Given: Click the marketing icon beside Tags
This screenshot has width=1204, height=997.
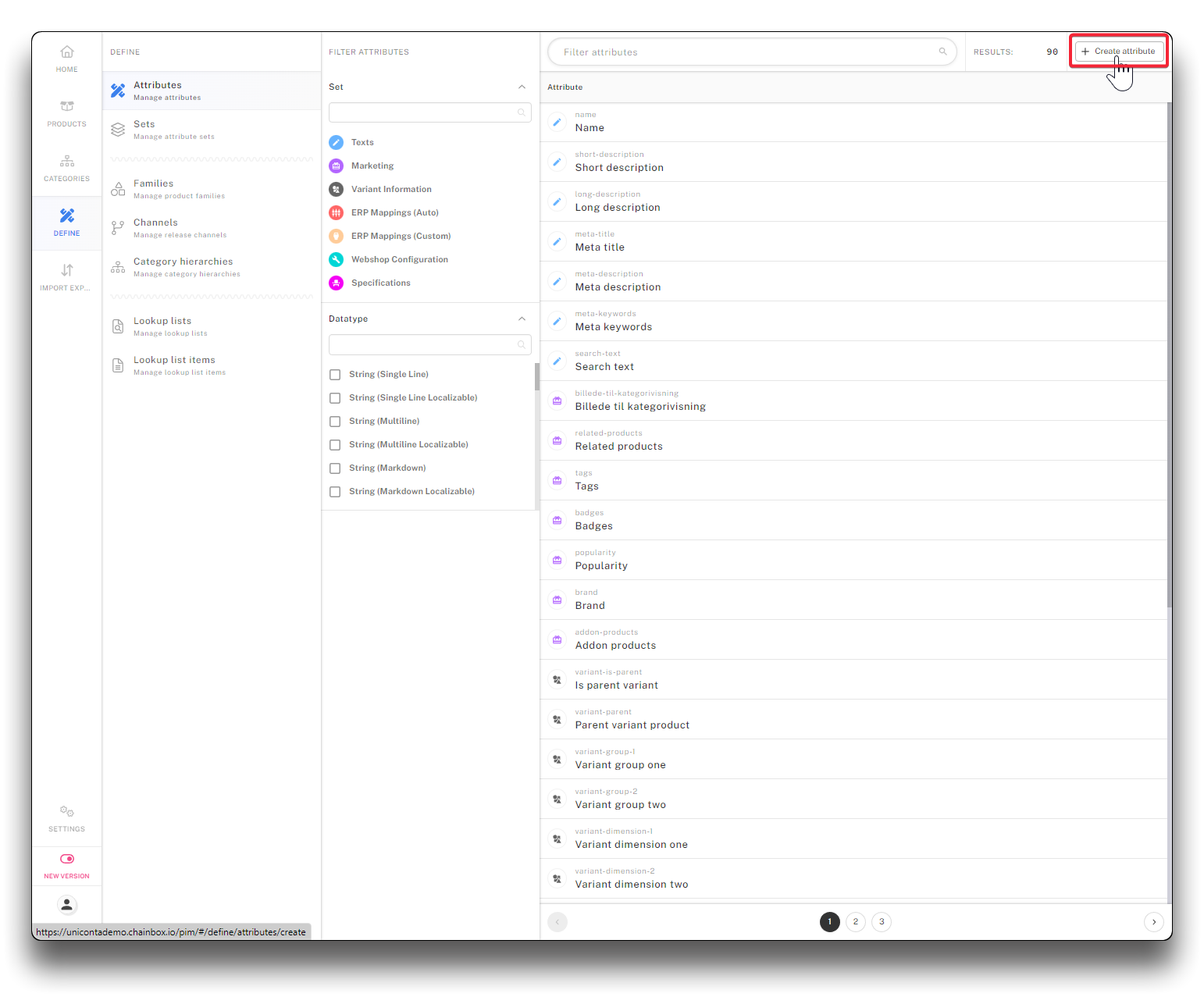Looking at the screenshot, I should [x=557, y=480].
